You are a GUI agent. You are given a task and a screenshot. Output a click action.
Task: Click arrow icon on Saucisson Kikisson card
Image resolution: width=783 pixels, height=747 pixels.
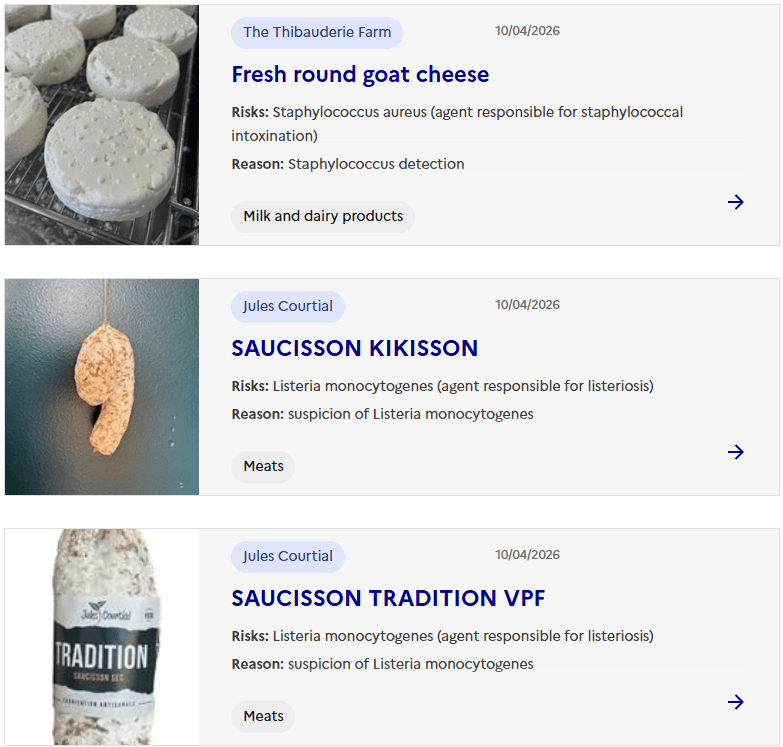736,452
